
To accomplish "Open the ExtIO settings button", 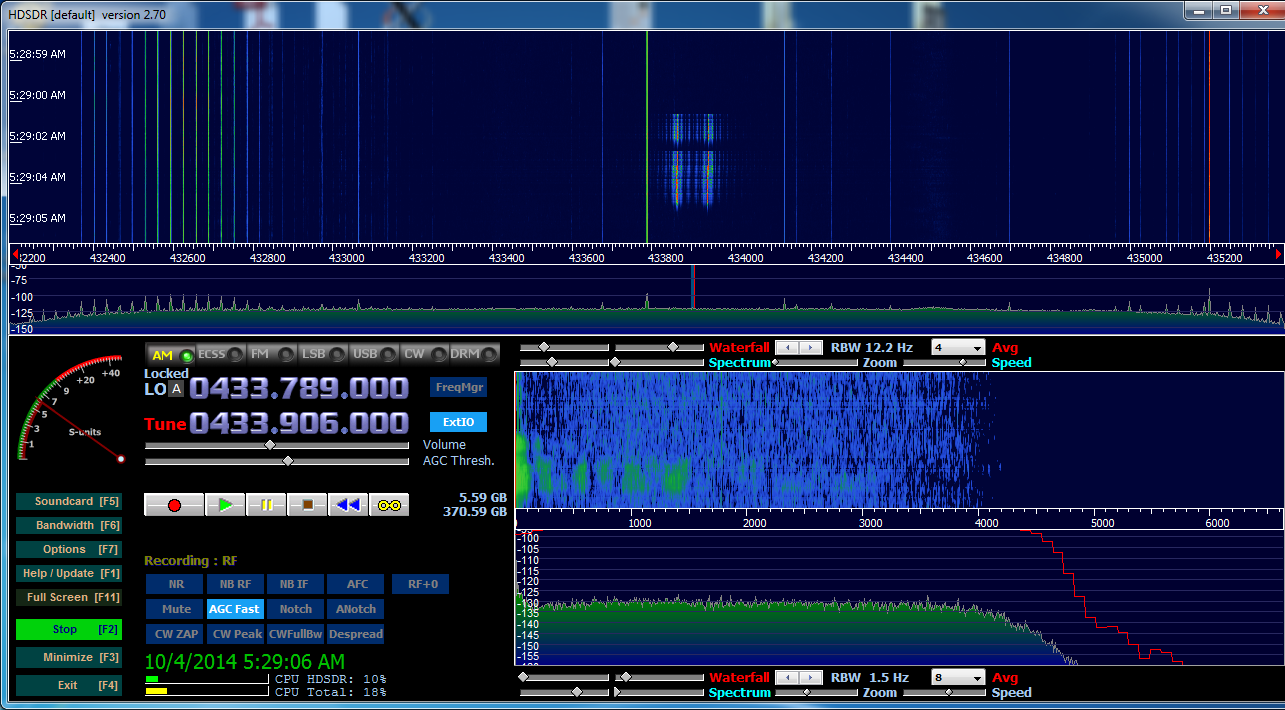I will click(458, 422).
